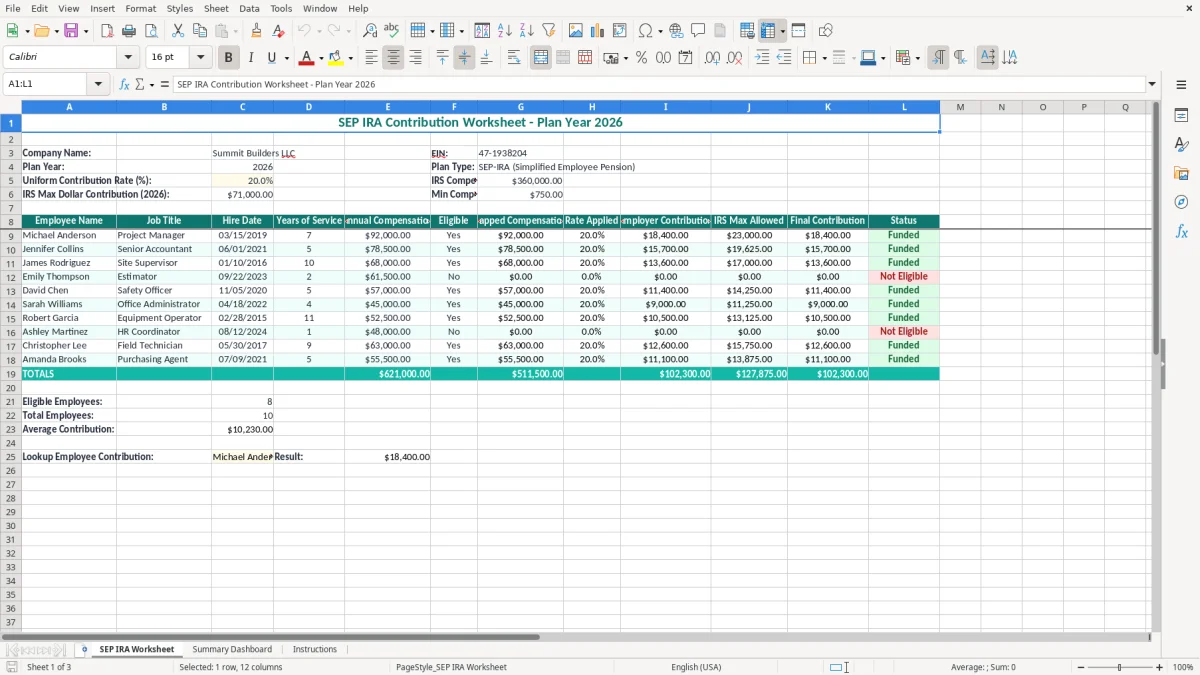Click Sort Ascending icon
The width and height of the screenshot is (1200, 675).
505,31
